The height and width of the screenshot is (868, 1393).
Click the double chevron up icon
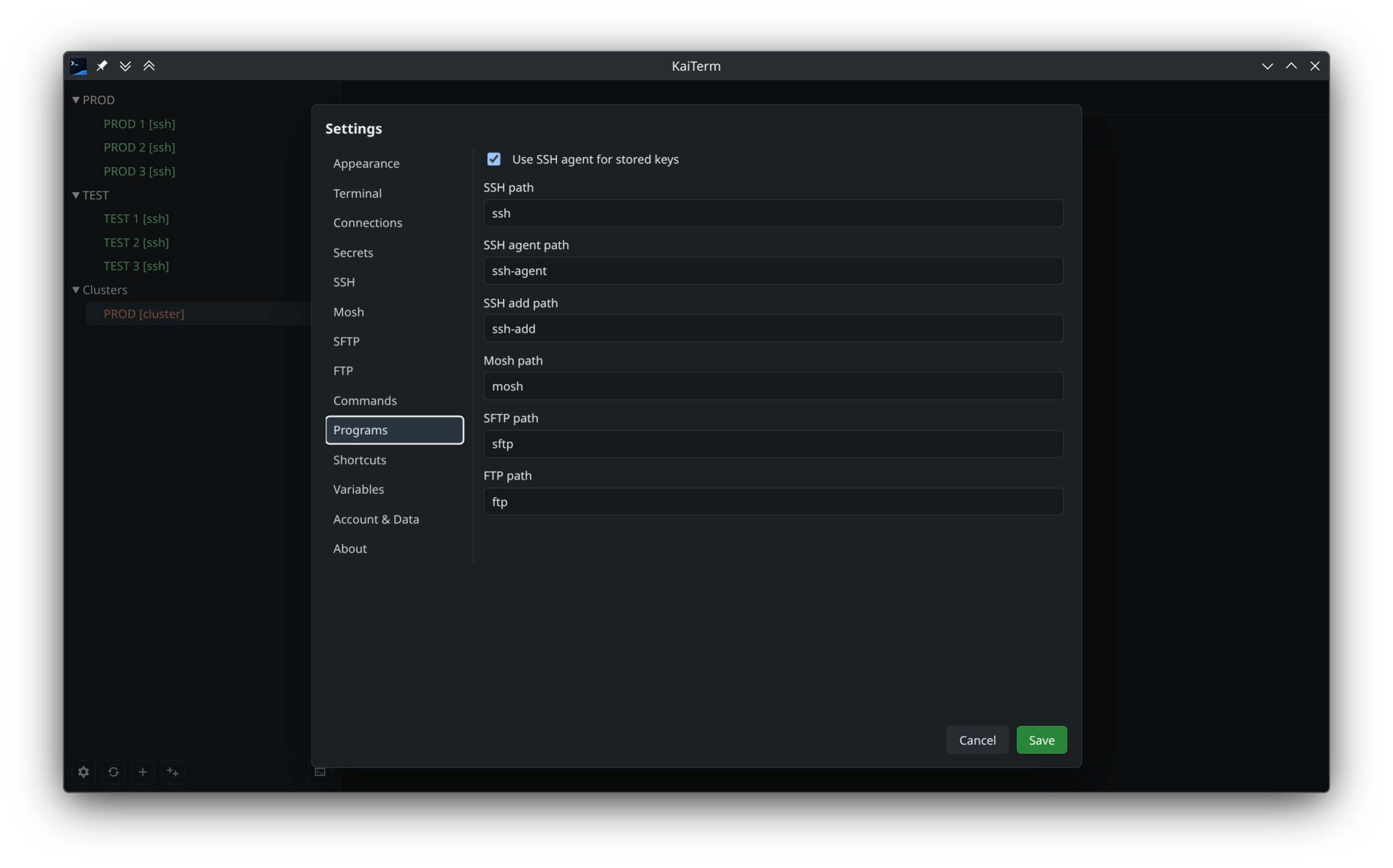pos(149,66)
